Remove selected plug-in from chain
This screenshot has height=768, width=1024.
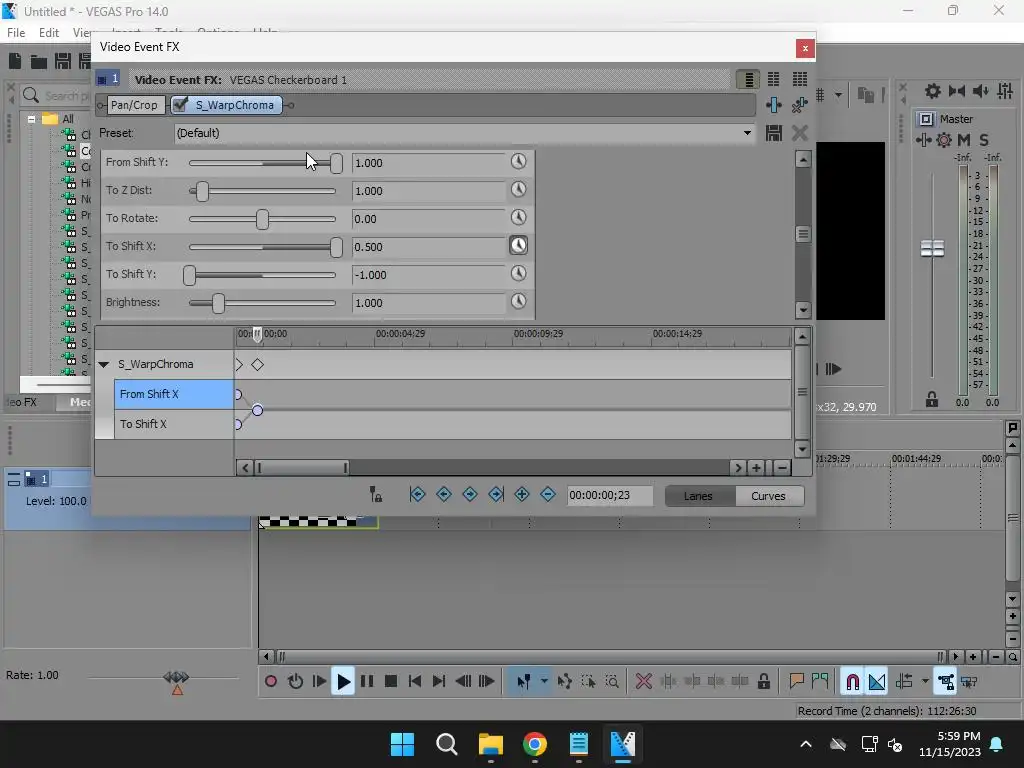click(x=799, y=105)
